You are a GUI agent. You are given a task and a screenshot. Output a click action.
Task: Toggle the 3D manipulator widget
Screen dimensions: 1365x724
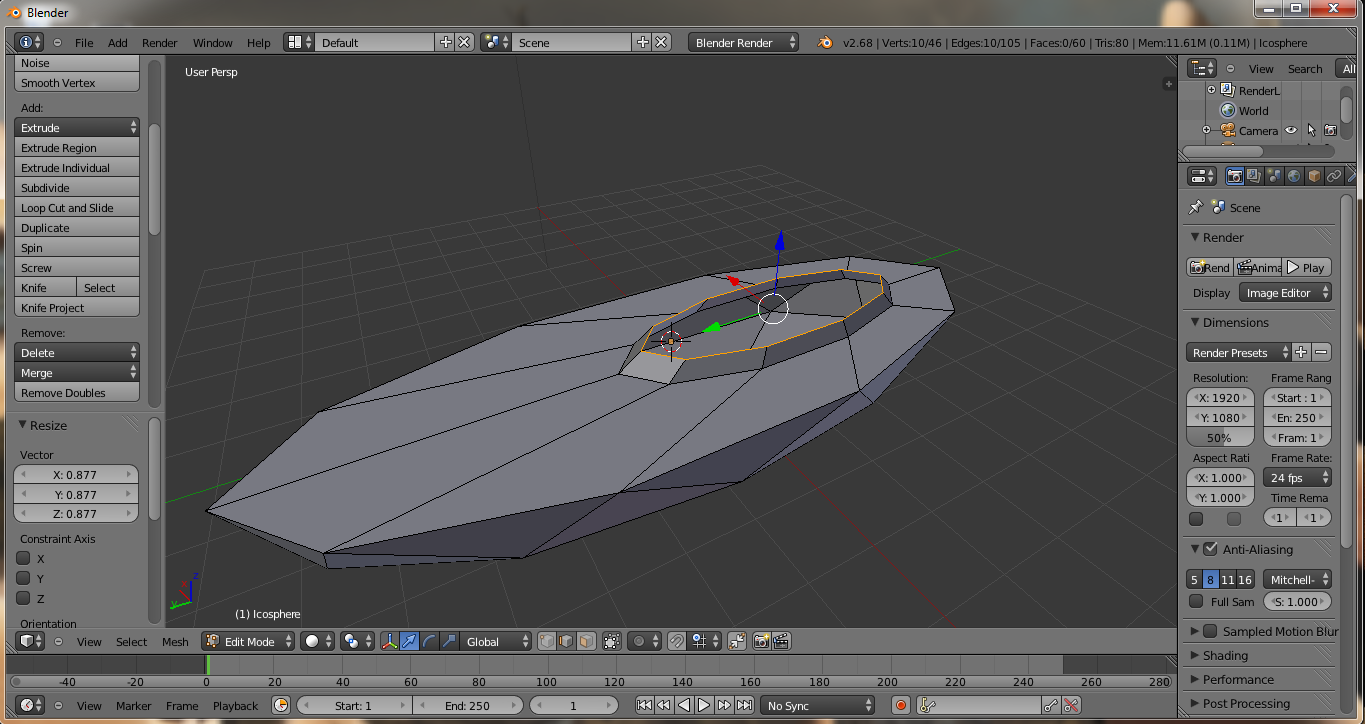(390, 641)
